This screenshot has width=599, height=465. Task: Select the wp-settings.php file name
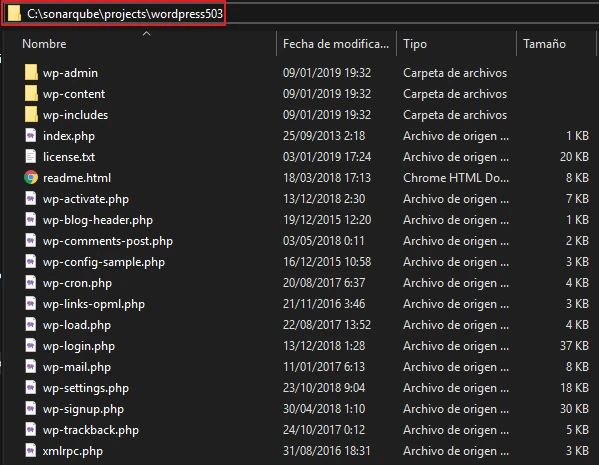(x=86, y=388)
